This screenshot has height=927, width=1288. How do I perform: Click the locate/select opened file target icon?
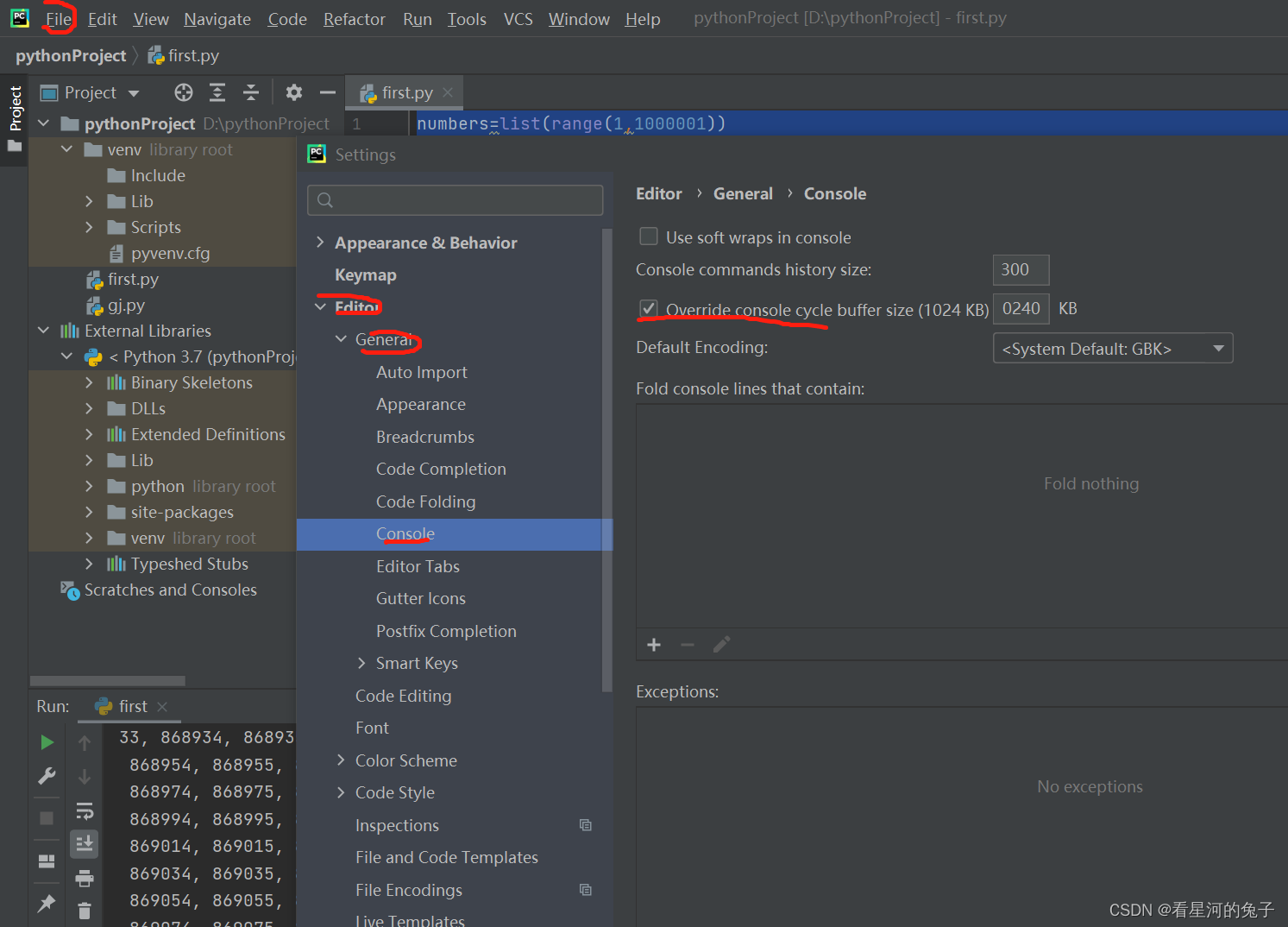tap(184, 92)
